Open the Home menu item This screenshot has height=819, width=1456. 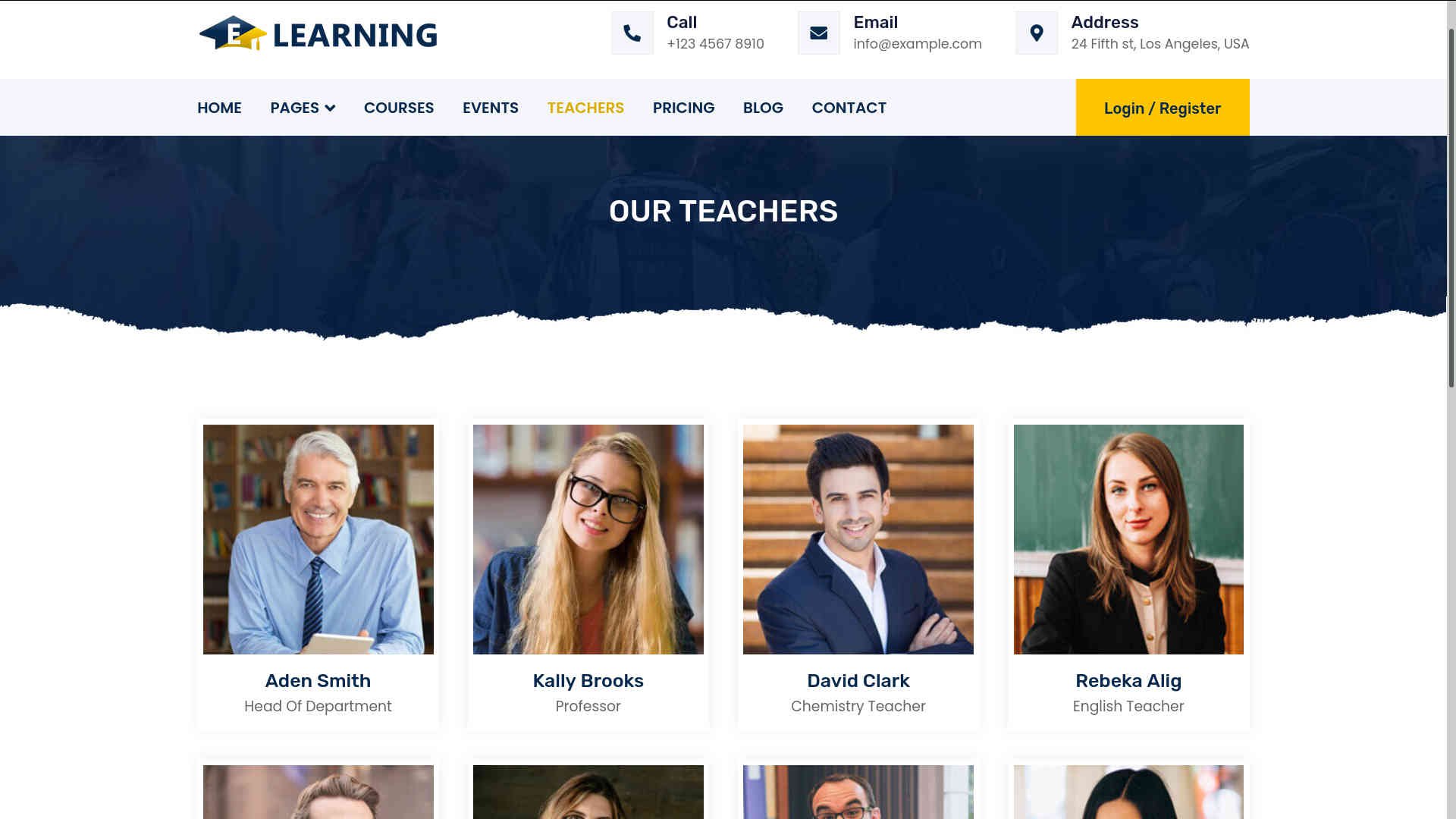pyautogui.click(x=219, y=108)
